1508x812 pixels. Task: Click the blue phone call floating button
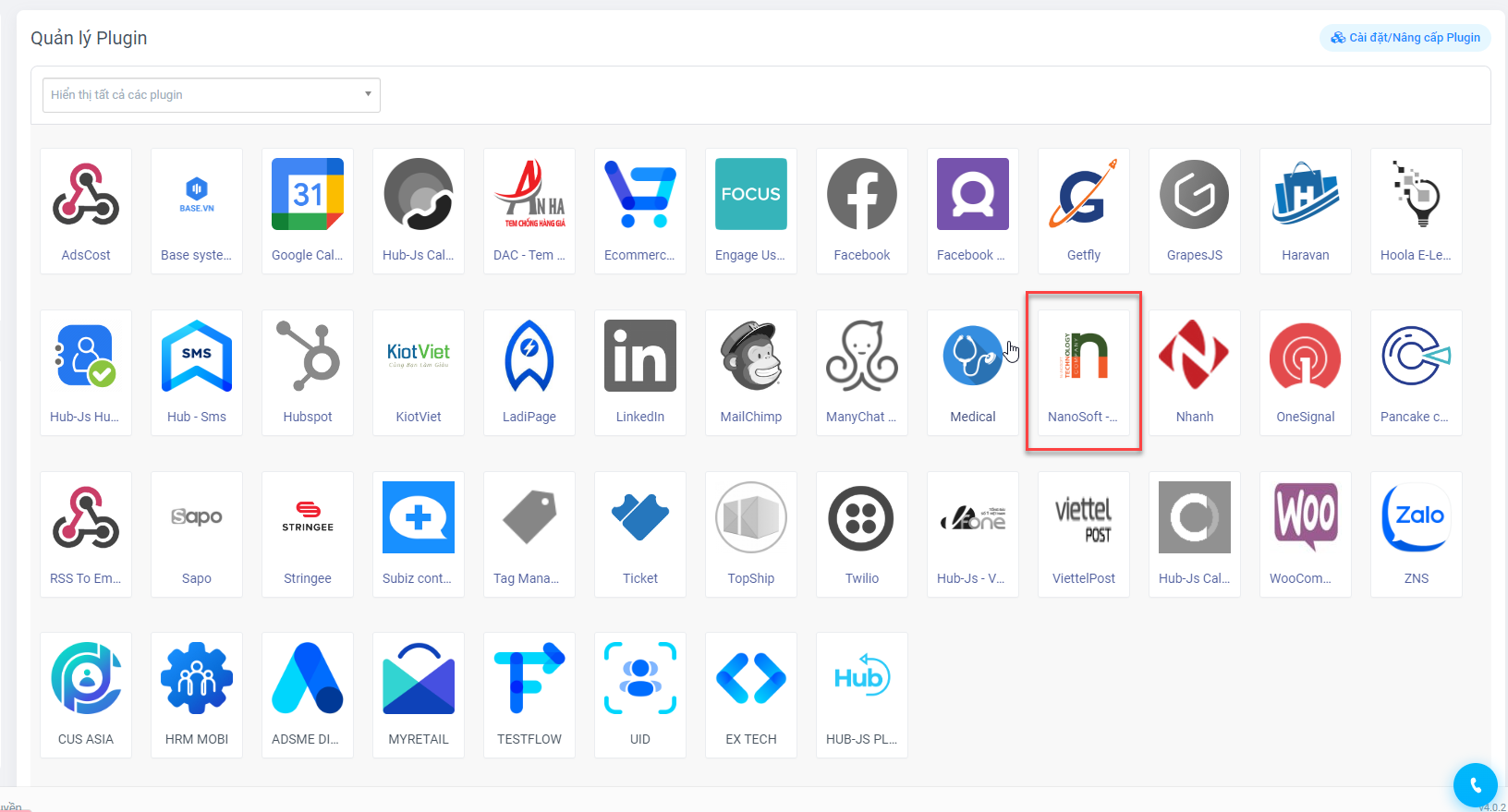tap(1475, 785)
